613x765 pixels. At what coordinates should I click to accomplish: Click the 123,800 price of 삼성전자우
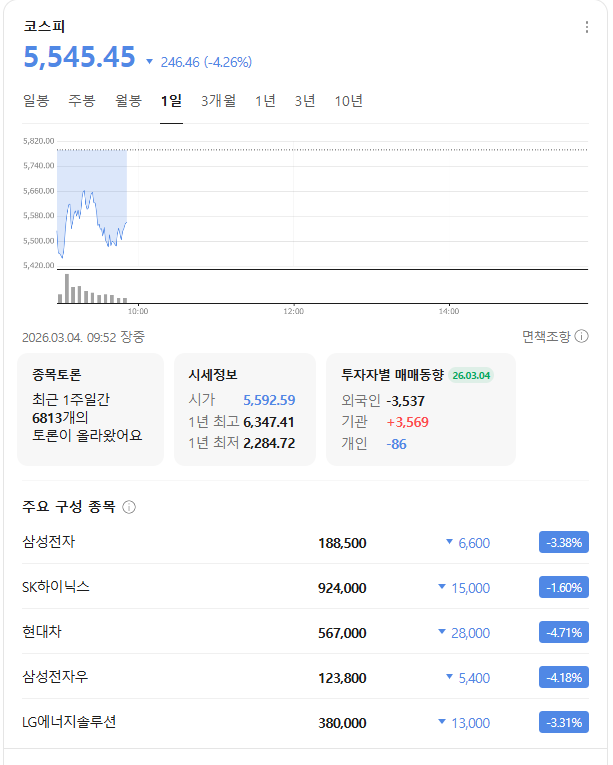pos(342,678)
